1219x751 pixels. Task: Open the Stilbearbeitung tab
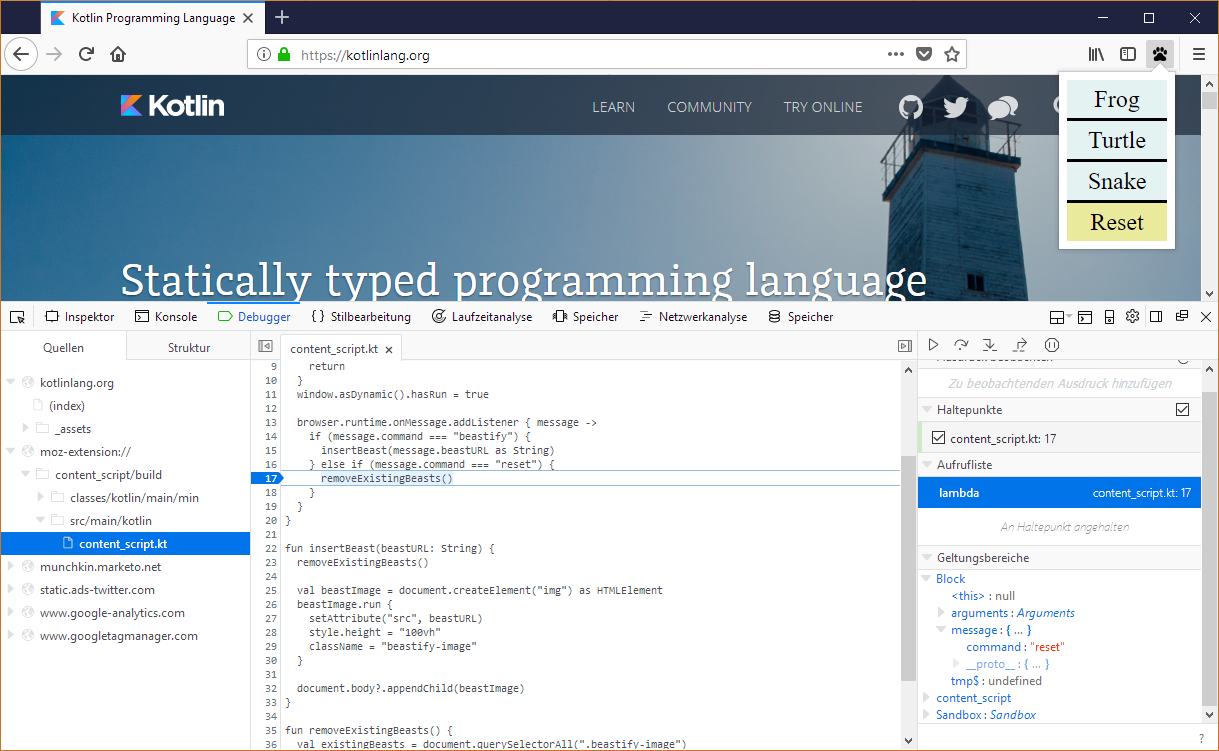pyautogui.click(x=361, y=317)
